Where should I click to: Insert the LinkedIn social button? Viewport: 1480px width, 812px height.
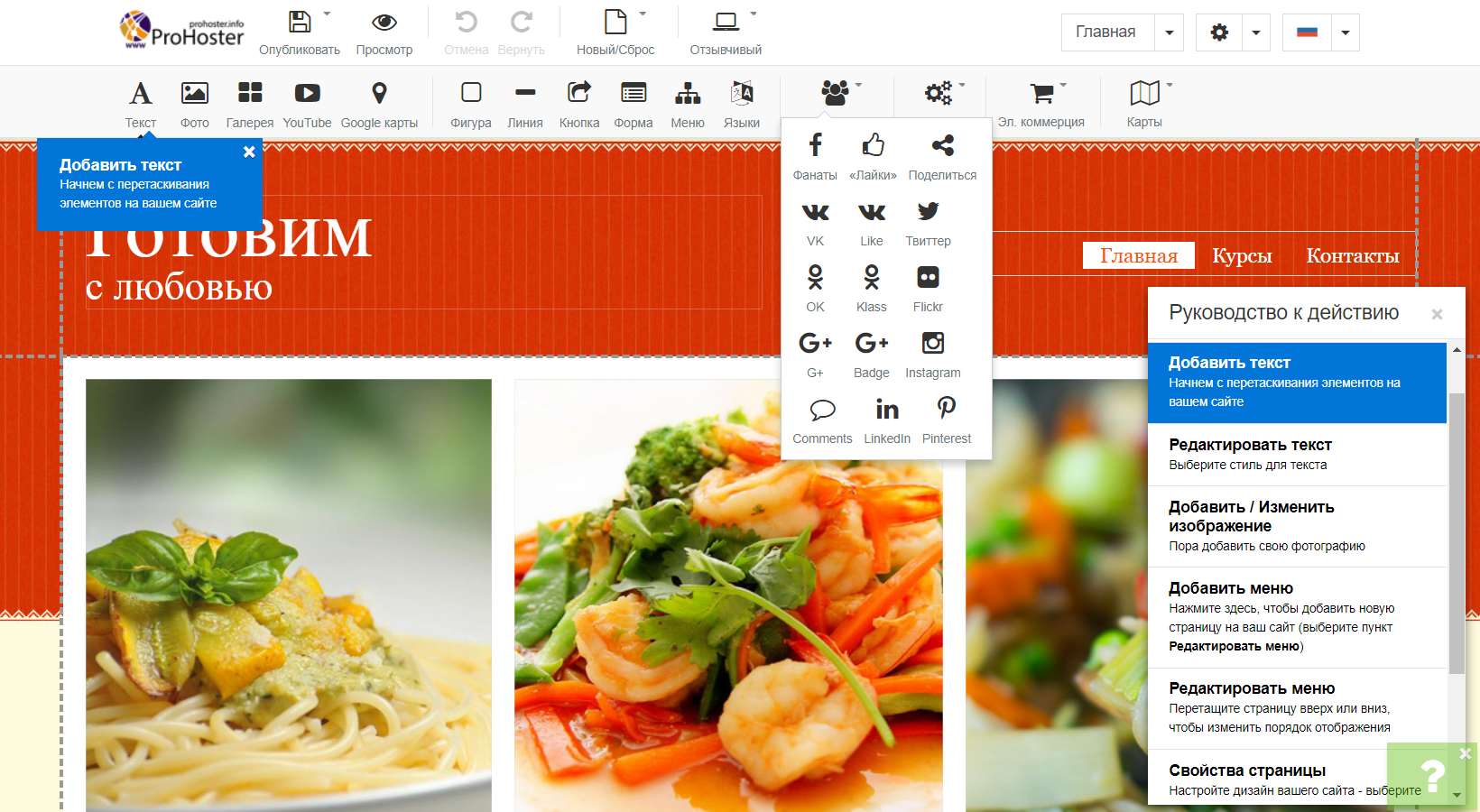click(x=886, y=410)
